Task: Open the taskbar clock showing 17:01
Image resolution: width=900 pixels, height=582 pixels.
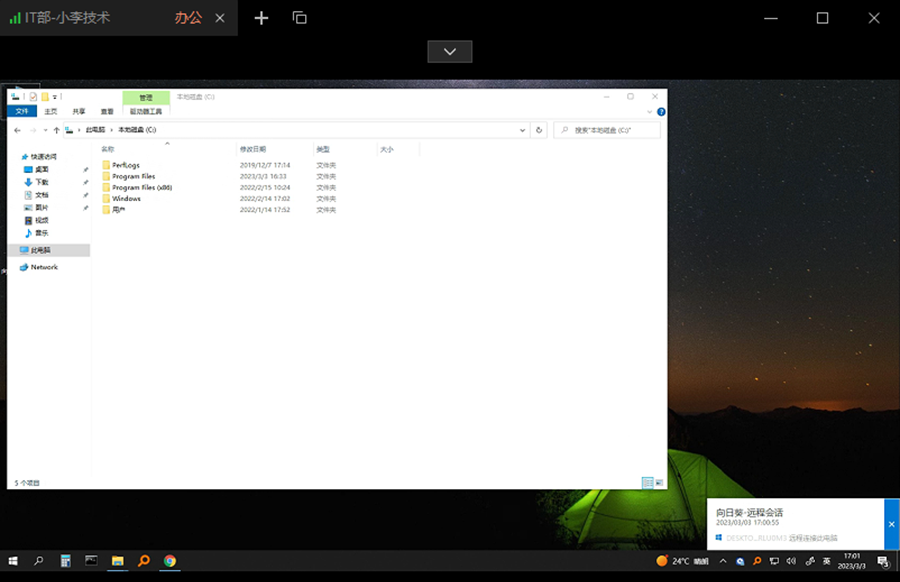Action: [852, 561]
